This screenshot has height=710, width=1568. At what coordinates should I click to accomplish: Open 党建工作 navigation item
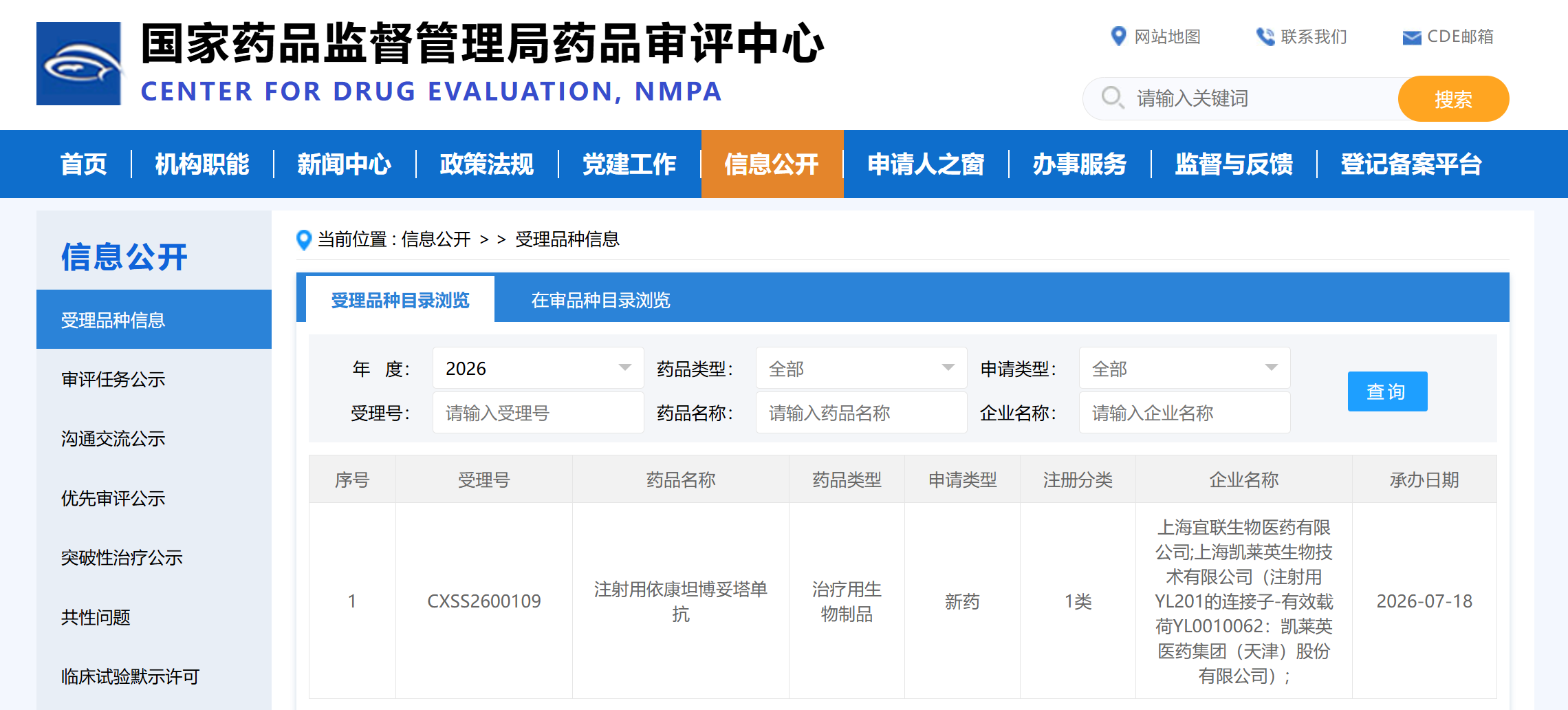tap(629, 164)
